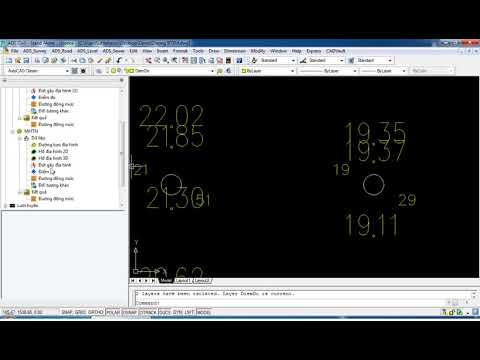Cut selected objects with scissors icon
The height and width of the screenshot is (360, 480).
click(74, 60)
